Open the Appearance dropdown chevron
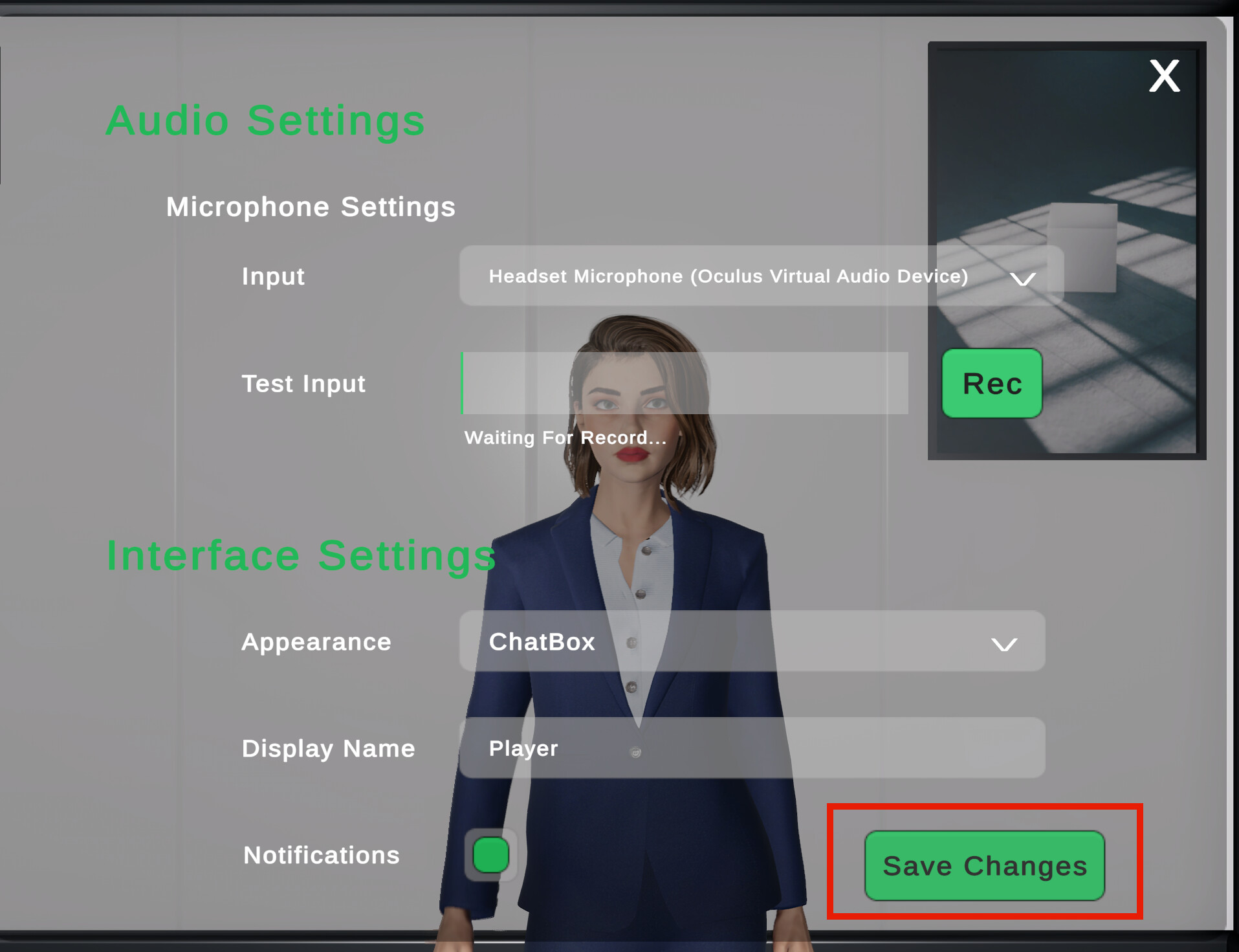The width and height of the screenshot is (1239, 952). 1004,644
